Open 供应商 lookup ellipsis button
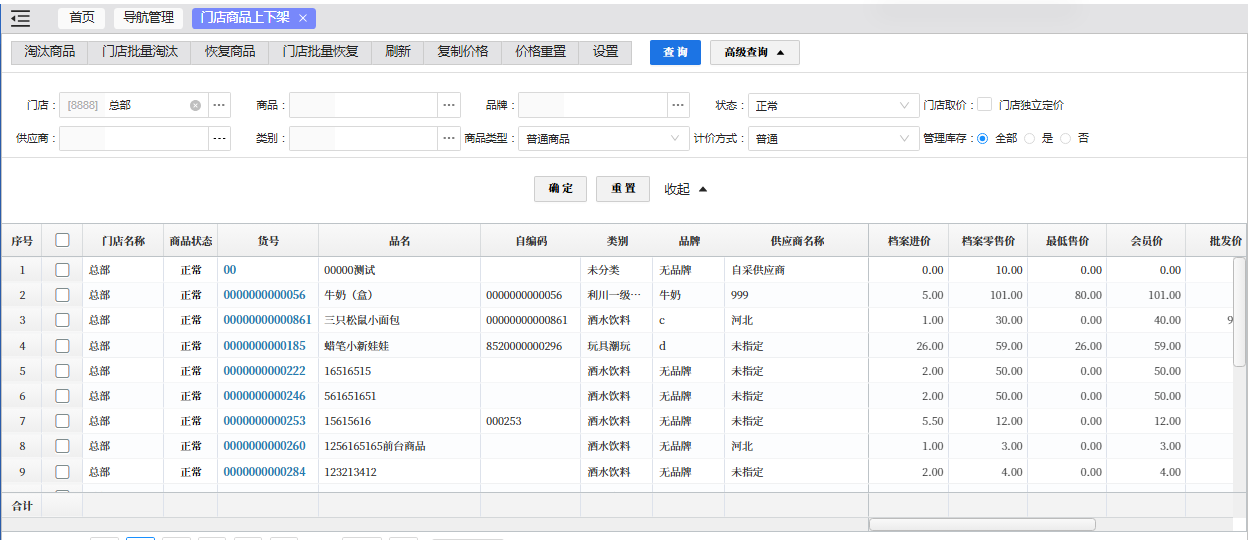This screenshot has width=1248, height=540. pos(220,139)
